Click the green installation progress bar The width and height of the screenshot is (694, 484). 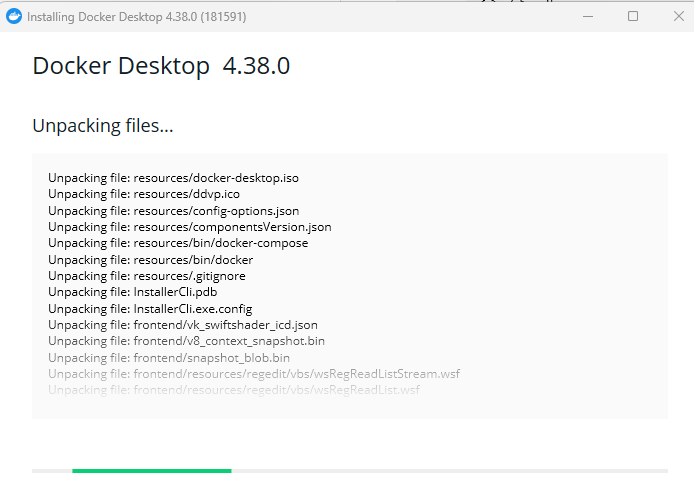pos(152,471)
